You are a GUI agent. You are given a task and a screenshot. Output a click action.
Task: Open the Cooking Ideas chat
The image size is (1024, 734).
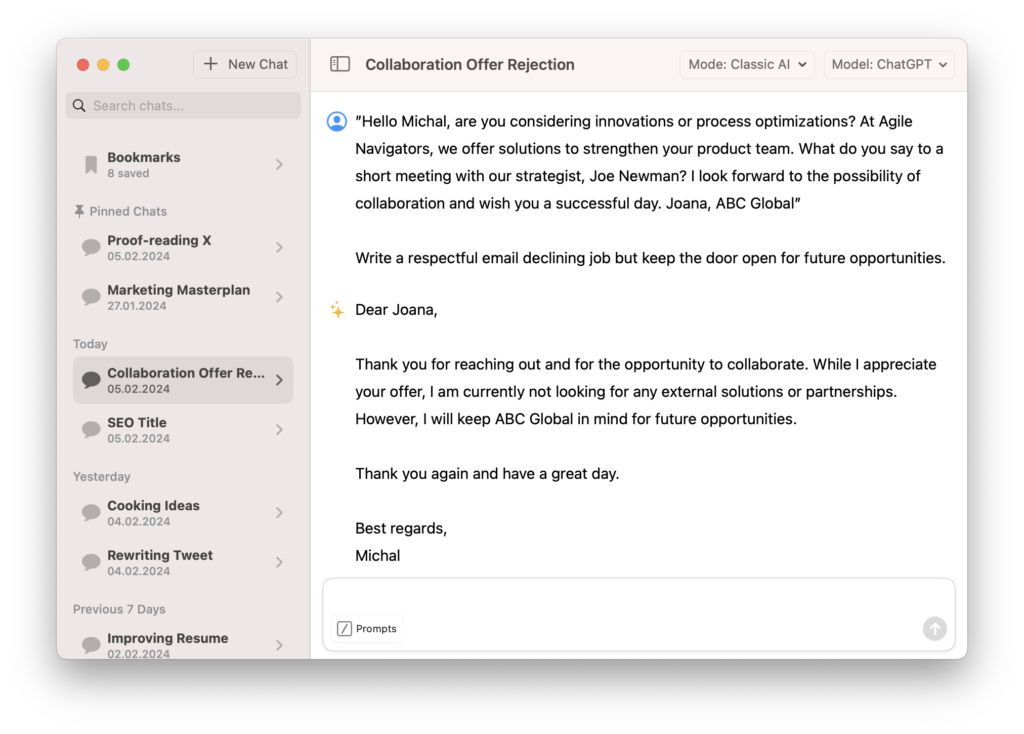(183, 513)
